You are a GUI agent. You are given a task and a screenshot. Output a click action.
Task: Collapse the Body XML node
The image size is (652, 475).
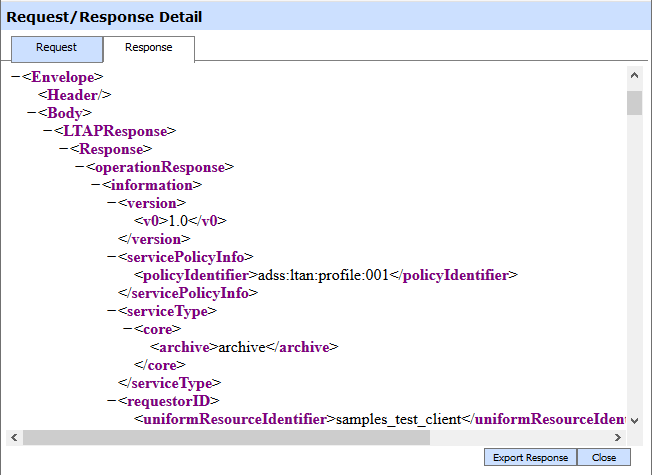click(x=30, y=113)
